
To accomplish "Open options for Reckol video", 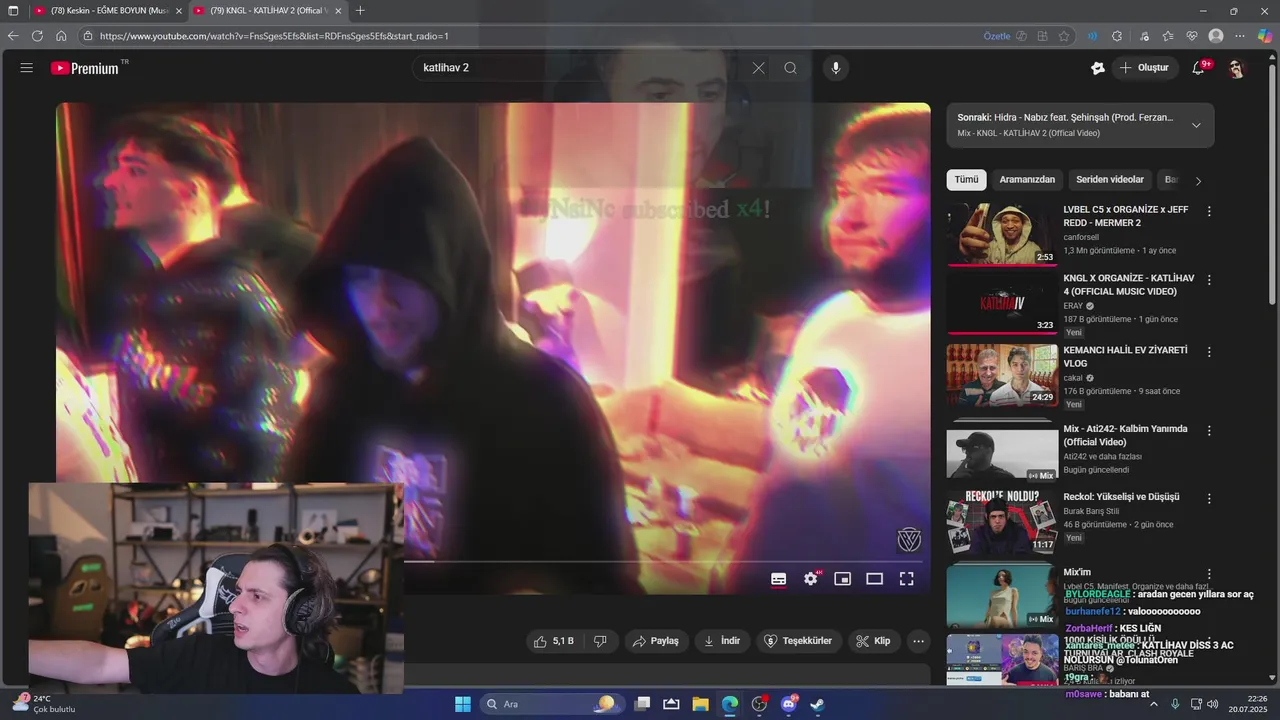I will pos(1209,498).
